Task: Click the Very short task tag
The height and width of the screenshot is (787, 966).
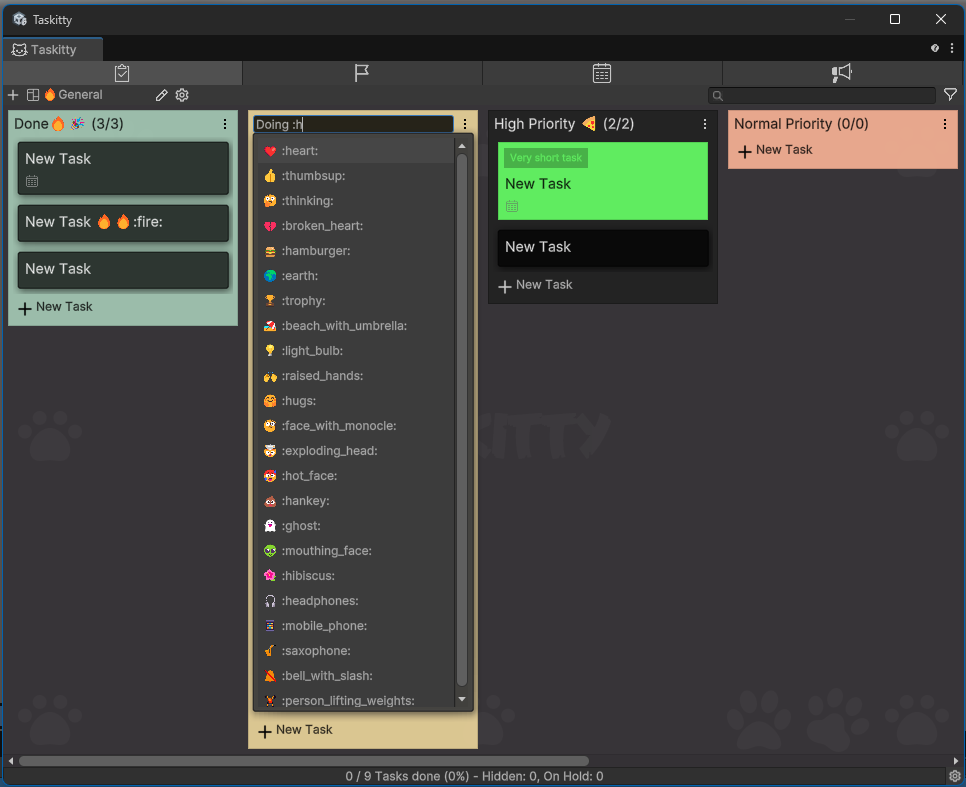Action: click(546, 158)
